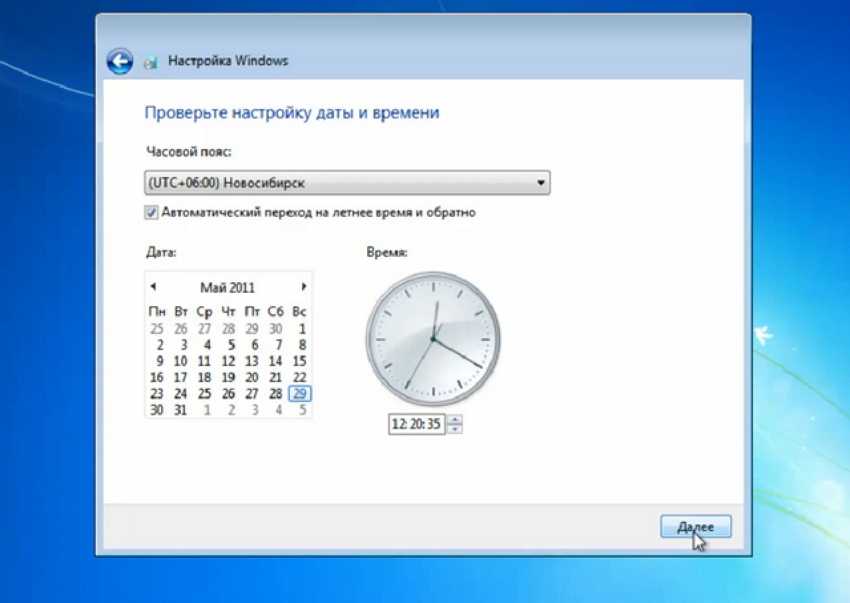The width and height of the screenshot is (850, 603).
Task: Click the Май 2011 calendar header
Action: 228,287
